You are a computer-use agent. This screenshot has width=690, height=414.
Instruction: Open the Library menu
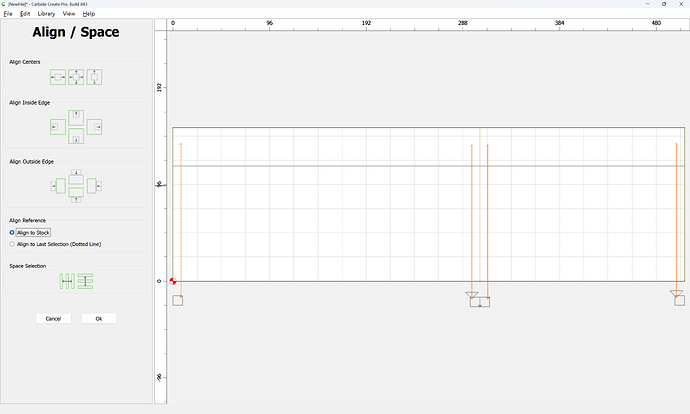click(46, 14)
